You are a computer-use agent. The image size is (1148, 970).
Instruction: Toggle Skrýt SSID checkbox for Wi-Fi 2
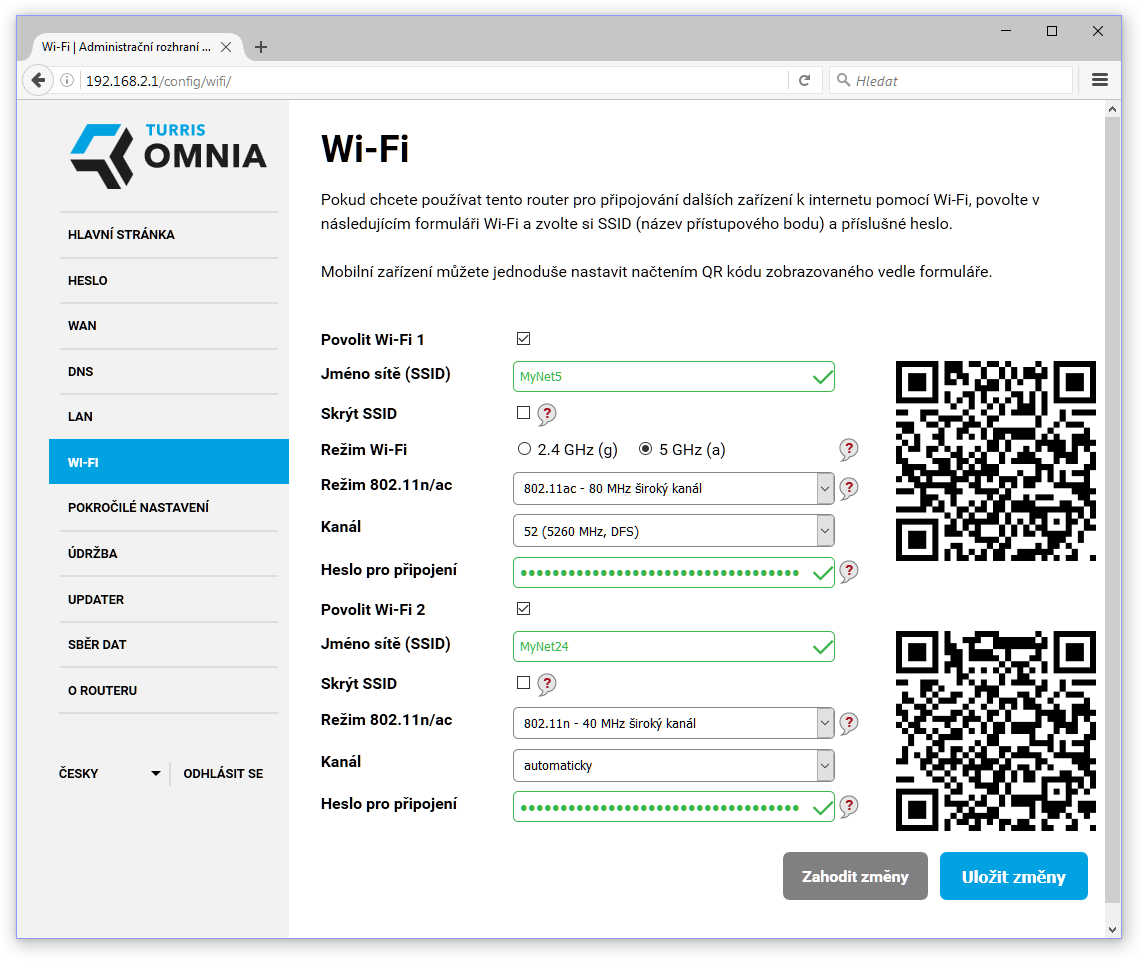coord(523,683)
